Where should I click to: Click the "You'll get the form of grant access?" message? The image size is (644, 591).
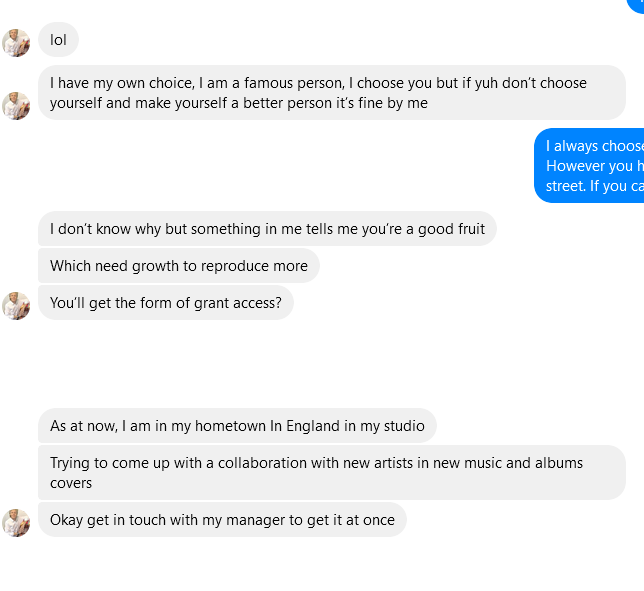pos(166,303)
